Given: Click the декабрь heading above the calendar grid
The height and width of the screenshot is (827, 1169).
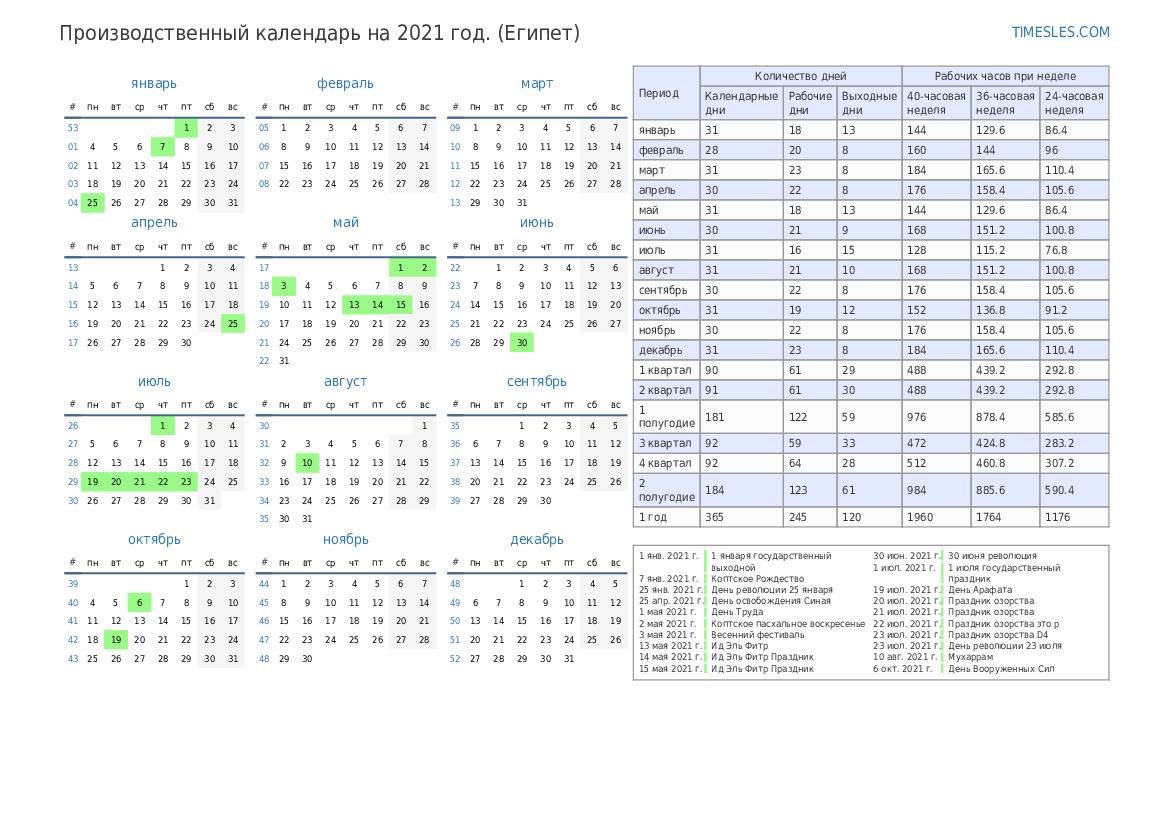Looking at the screenshot, I should click(537, 539).
